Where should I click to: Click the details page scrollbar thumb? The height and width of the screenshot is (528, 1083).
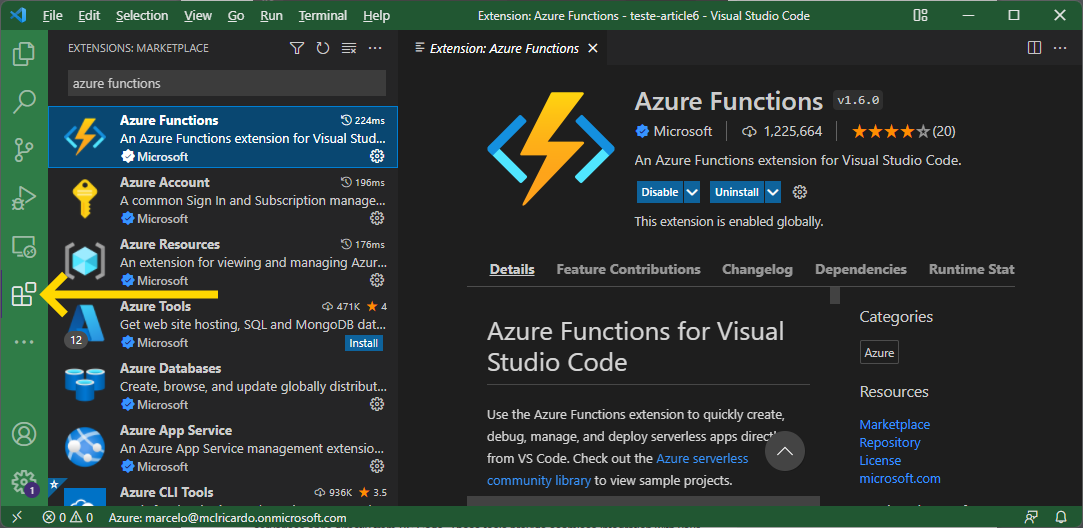834,295
